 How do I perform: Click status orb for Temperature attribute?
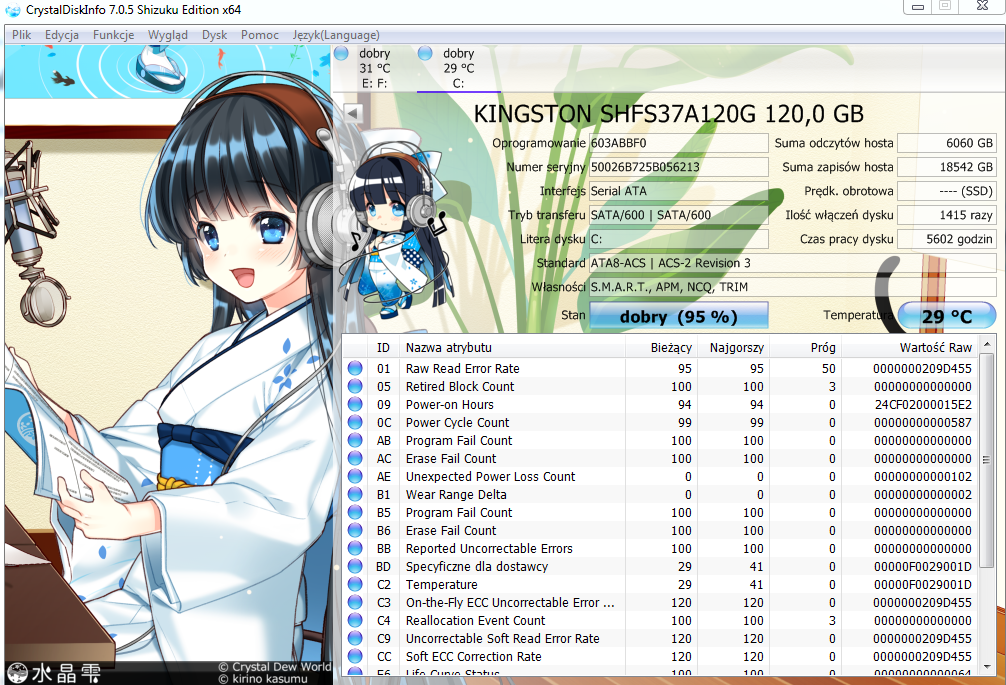click(355, 584)
